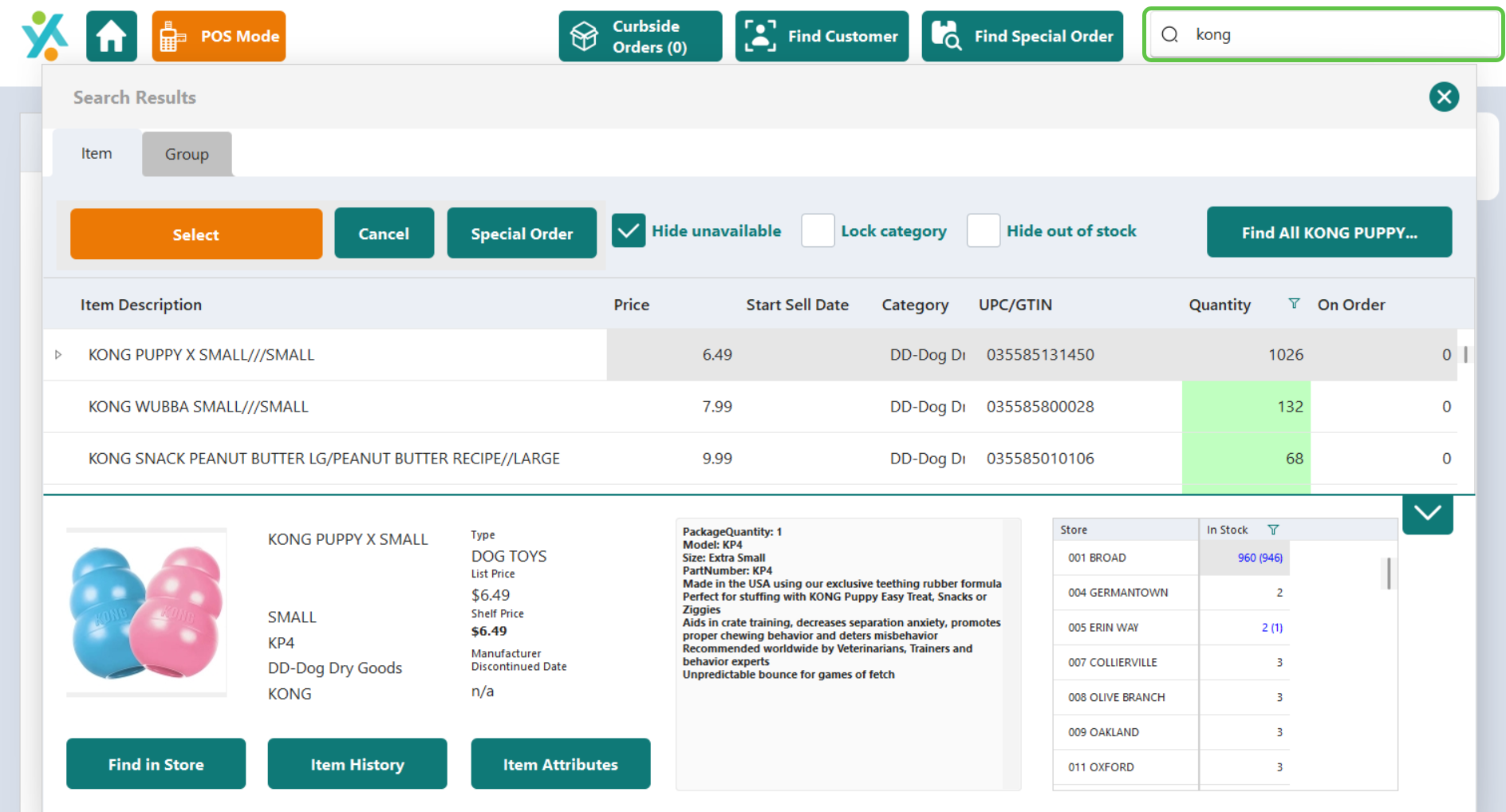
Task: Select the 008 OLIVE BRANCH store row
Action: (1171, 697)
